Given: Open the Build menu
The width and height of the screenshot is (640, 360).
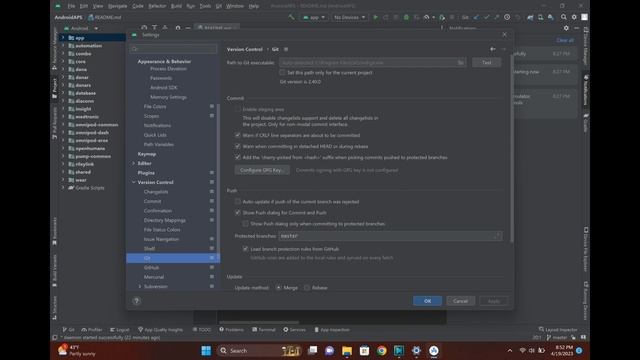Looking at the screenshot, I should pyautogui.click(x=176, y=6).
